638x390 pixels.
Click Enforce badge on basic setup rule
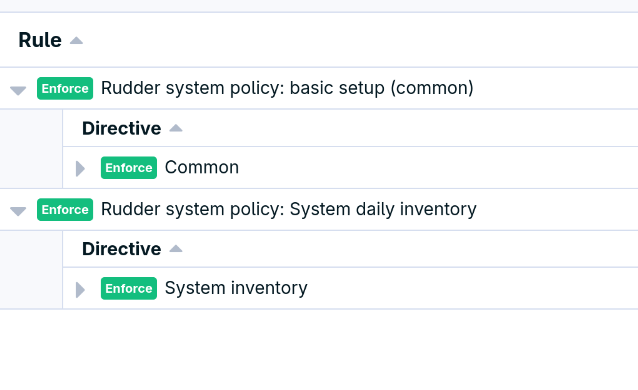click(x=65, y=88)
